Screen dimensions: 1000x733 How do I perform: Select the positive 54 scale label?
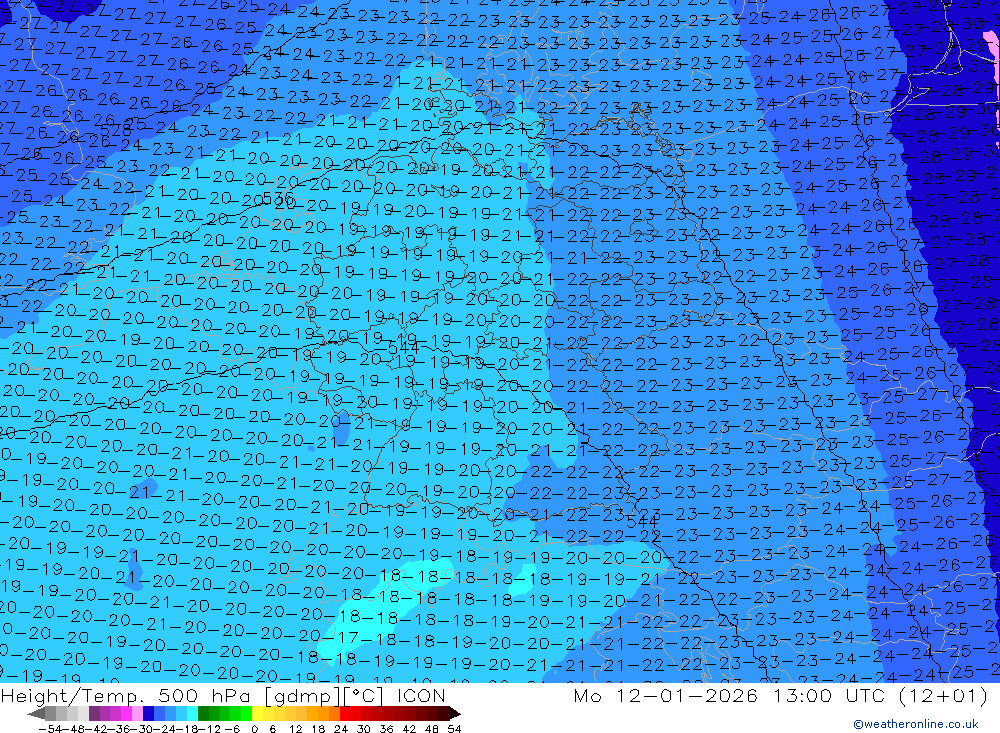click(454, 729)
